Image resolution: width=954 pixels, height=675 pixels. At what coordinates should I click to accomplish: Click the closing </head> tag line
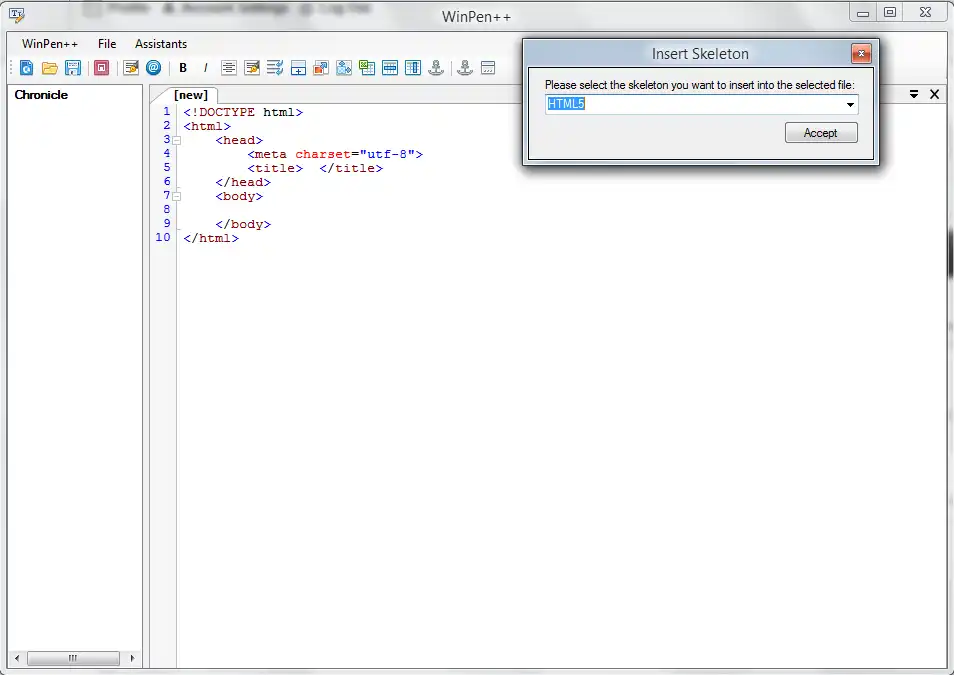tap(243, 182)
